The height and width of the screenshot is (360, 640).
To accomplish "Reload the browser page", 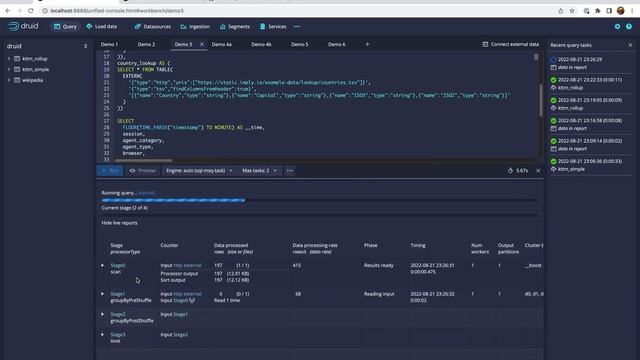I will coord(31,11).
